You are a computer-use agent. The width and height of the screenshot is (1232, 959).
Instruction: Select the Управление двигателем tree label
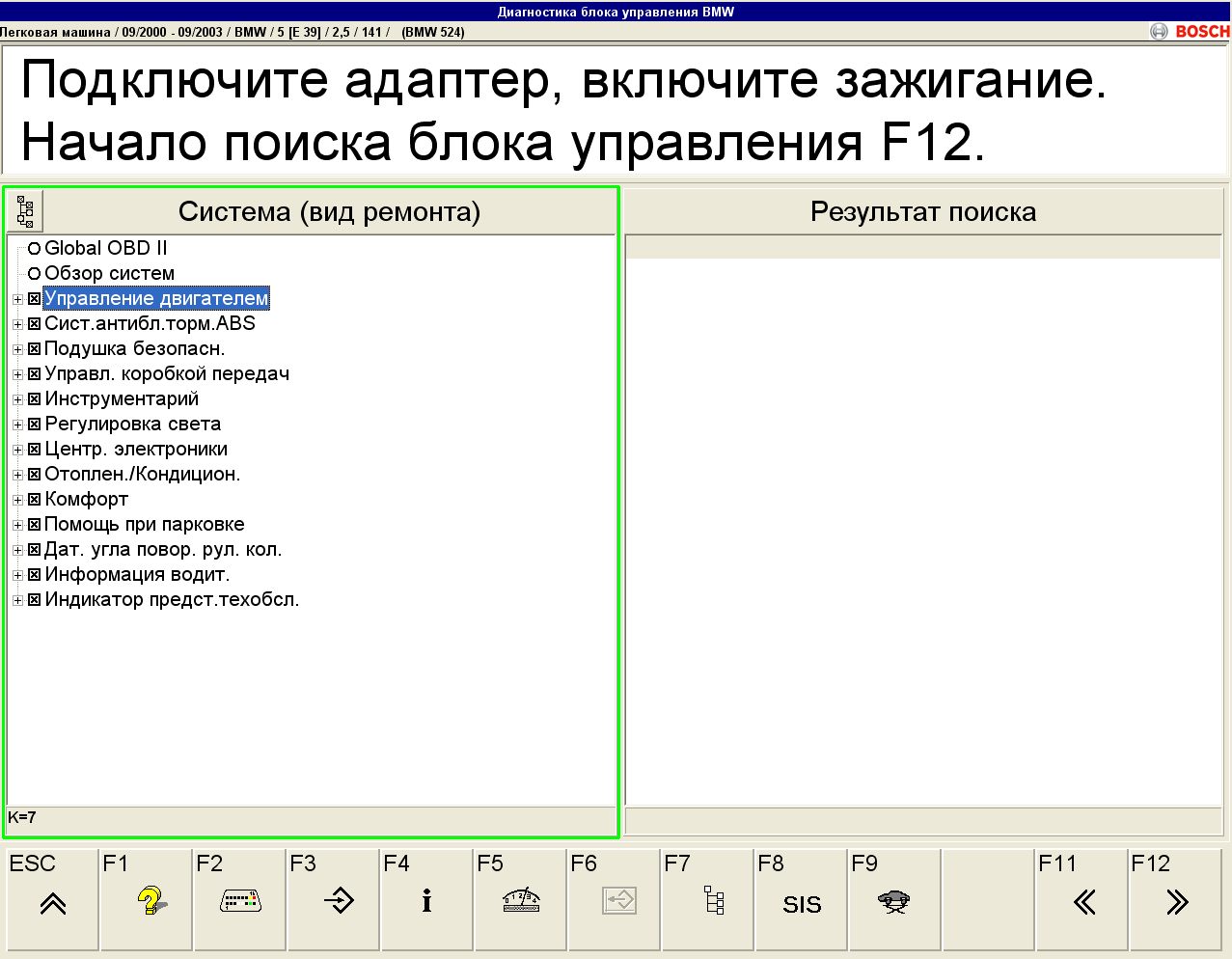(156, 299)
